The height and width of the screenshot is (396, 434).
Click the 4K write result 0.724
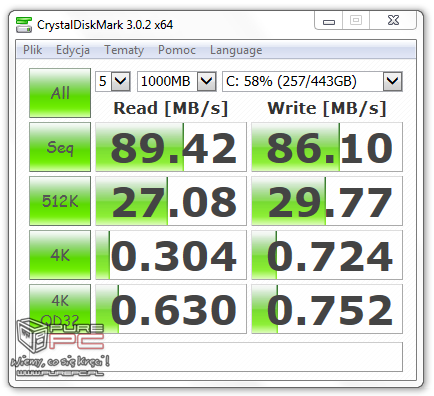pyautogui.click(x=327, y=255)
